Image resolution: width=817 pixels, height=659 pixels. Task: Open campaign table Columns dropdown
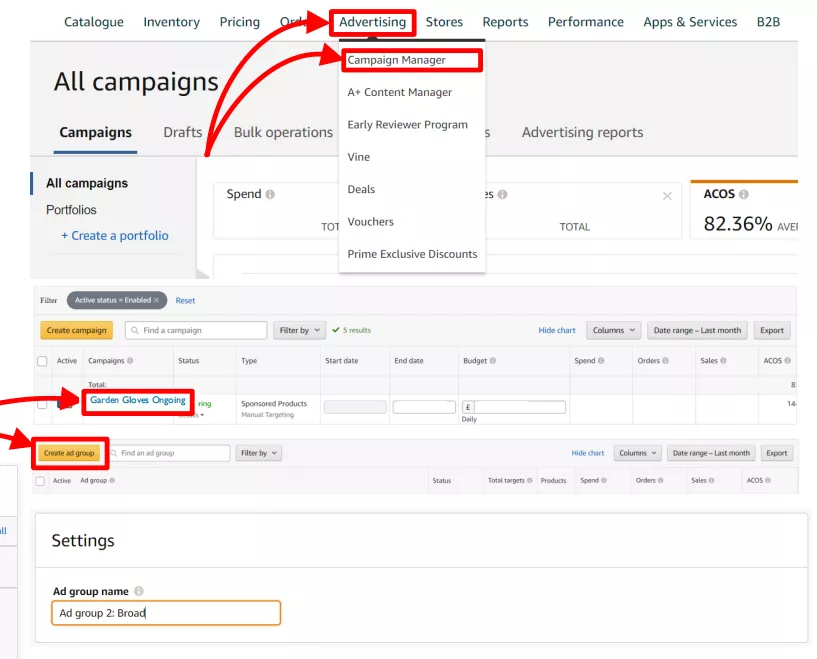(x=613, y=330)
